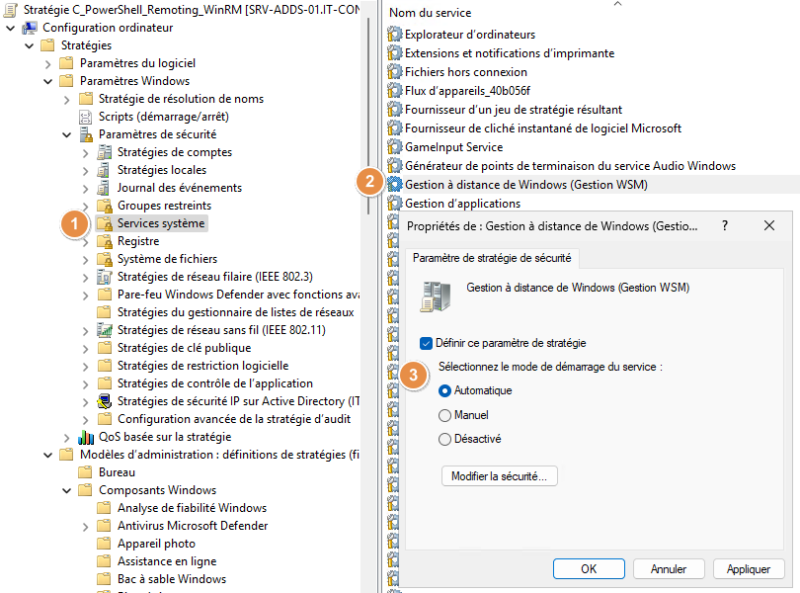
Task: Select Assistance en ligne folder
Action: pyautogui.click(x=167, y=561)
